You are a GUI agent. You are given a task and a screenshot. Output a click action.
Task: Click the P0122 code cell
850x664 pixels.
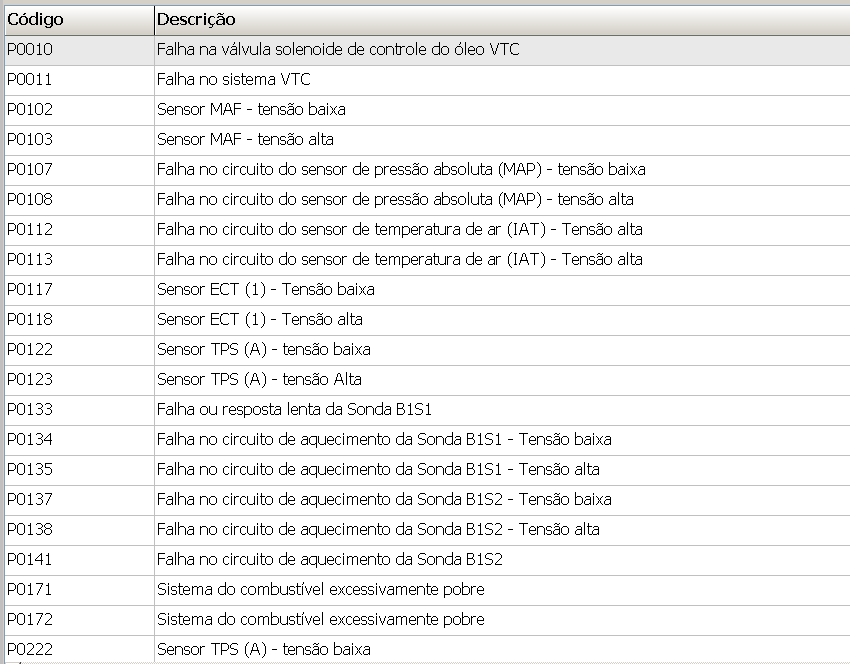coord(30,349)
